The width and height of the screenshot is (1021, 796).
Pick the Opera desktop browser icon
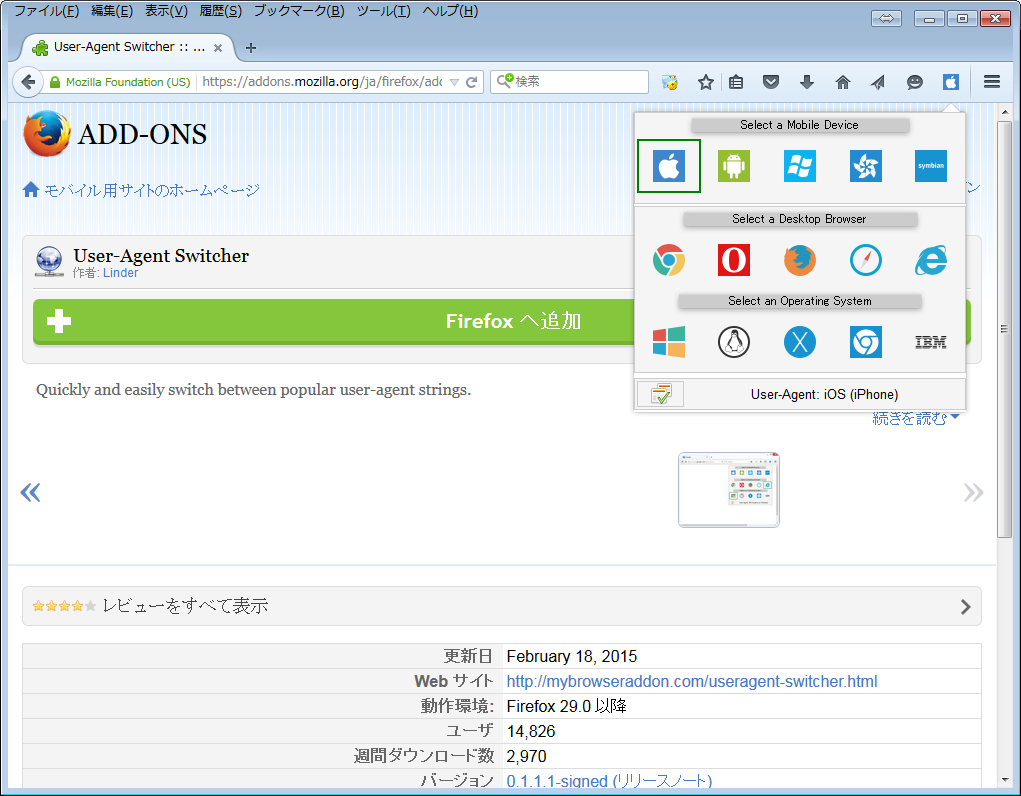(x=734, y=261)
